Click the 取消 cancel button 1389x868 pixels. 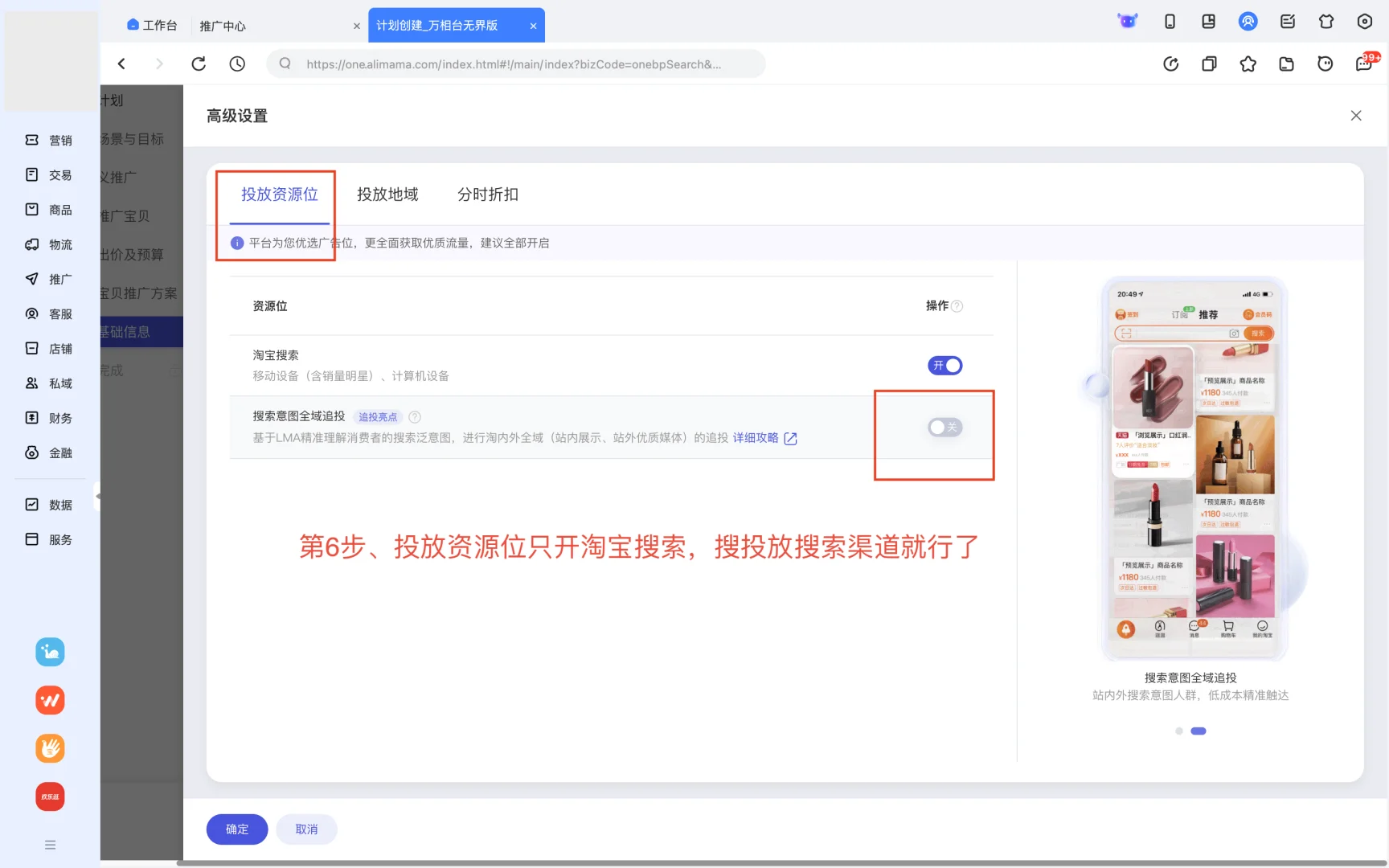(306, 829)
